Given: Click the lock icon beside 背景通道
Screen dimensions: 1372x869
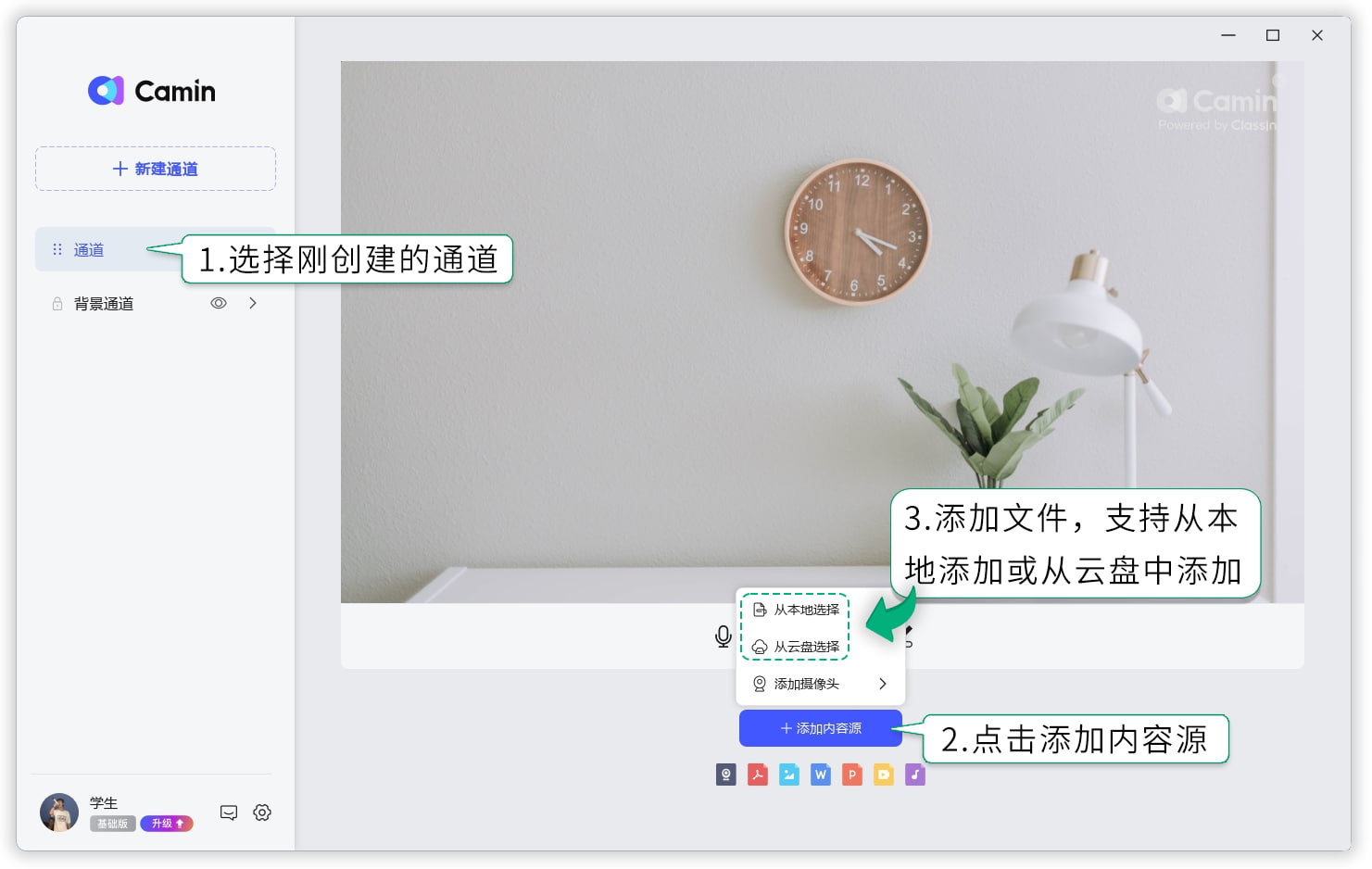Looking at the screenshot, I should (57, 304).
